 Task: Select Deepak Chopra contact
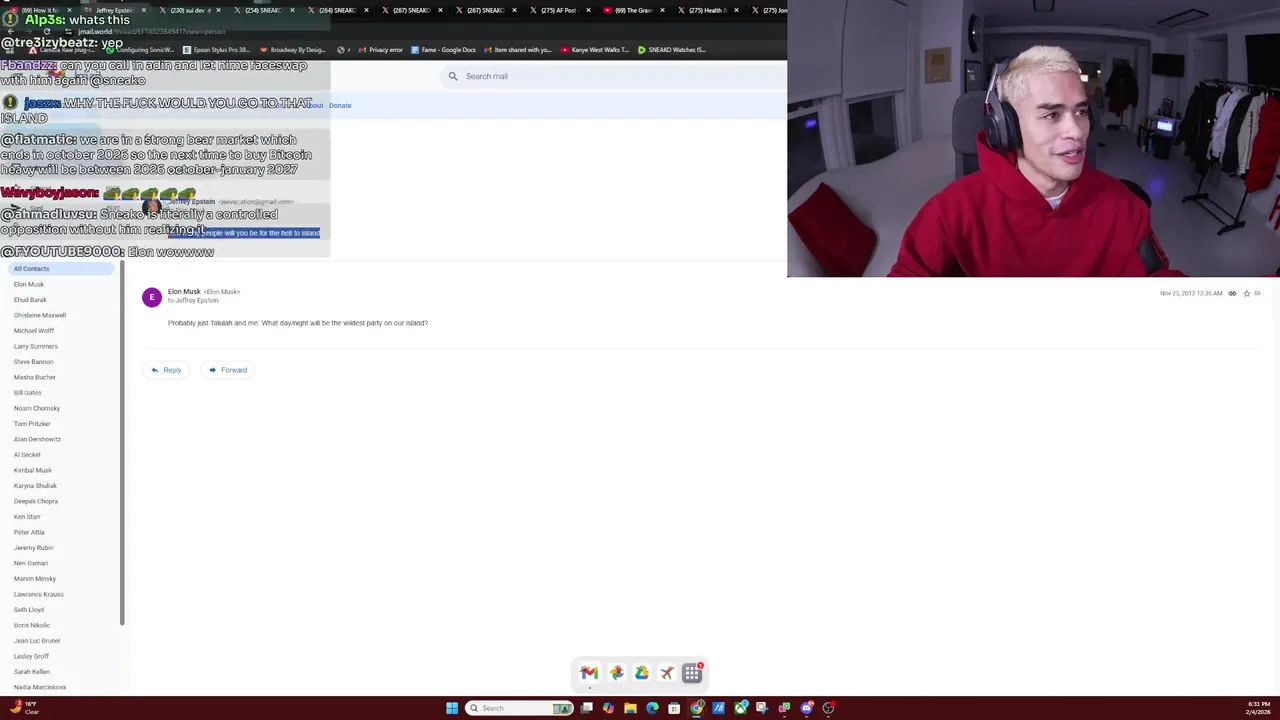(x=36, y=501)
